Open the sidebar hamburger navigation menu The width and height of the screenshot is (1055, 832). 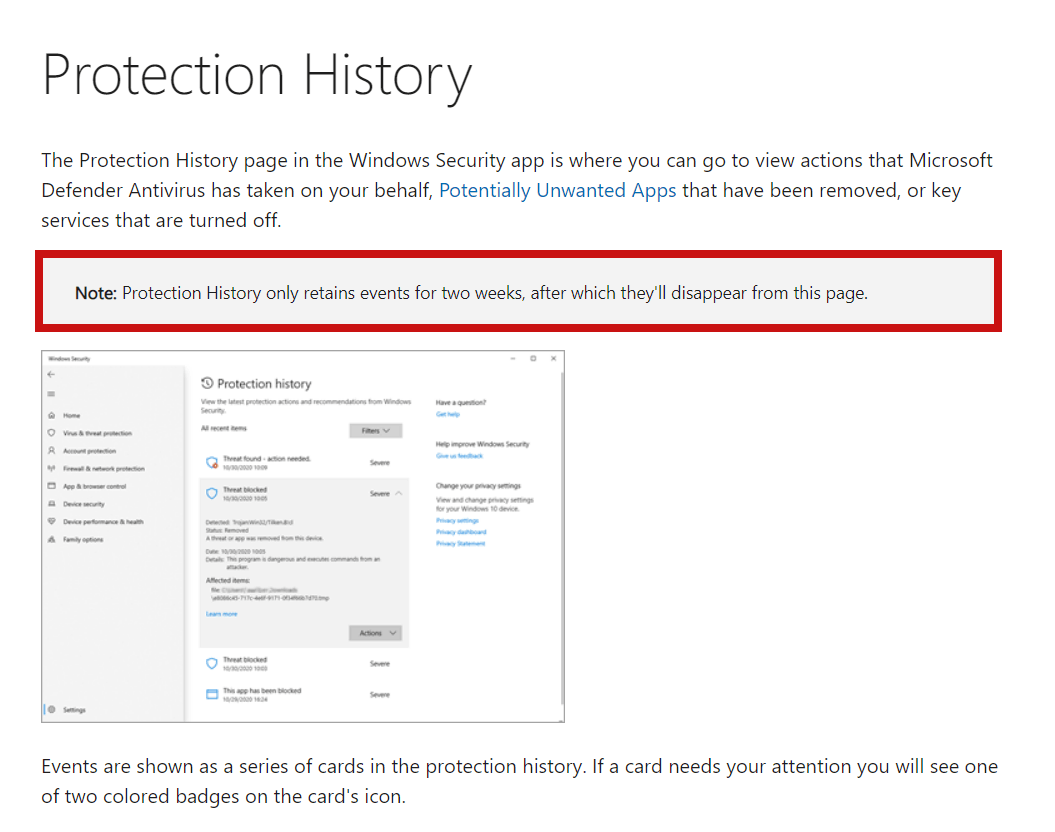click(50, 393)
